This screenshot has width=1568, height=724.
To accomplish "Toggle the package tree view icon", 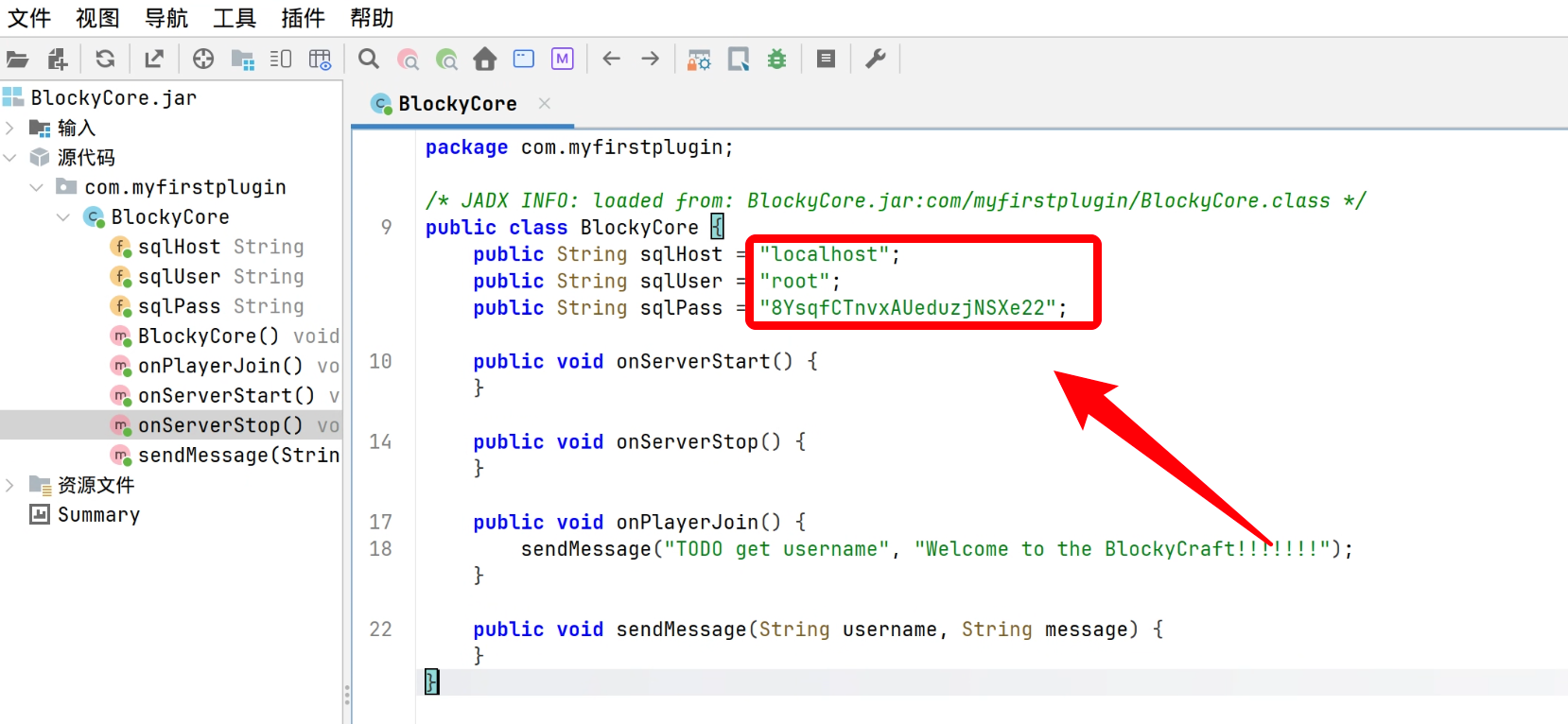I will [242, 60].
